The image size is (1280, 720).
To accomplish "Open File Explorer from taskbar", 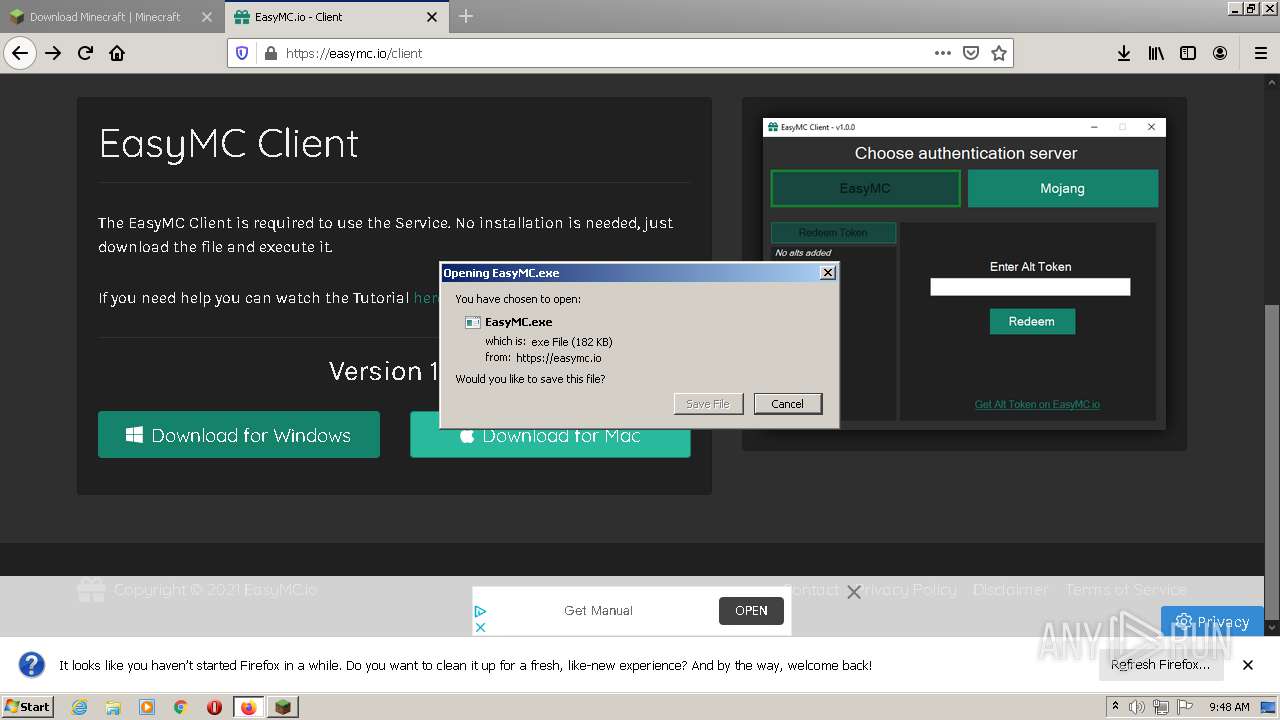I will [x=113, y=707].
